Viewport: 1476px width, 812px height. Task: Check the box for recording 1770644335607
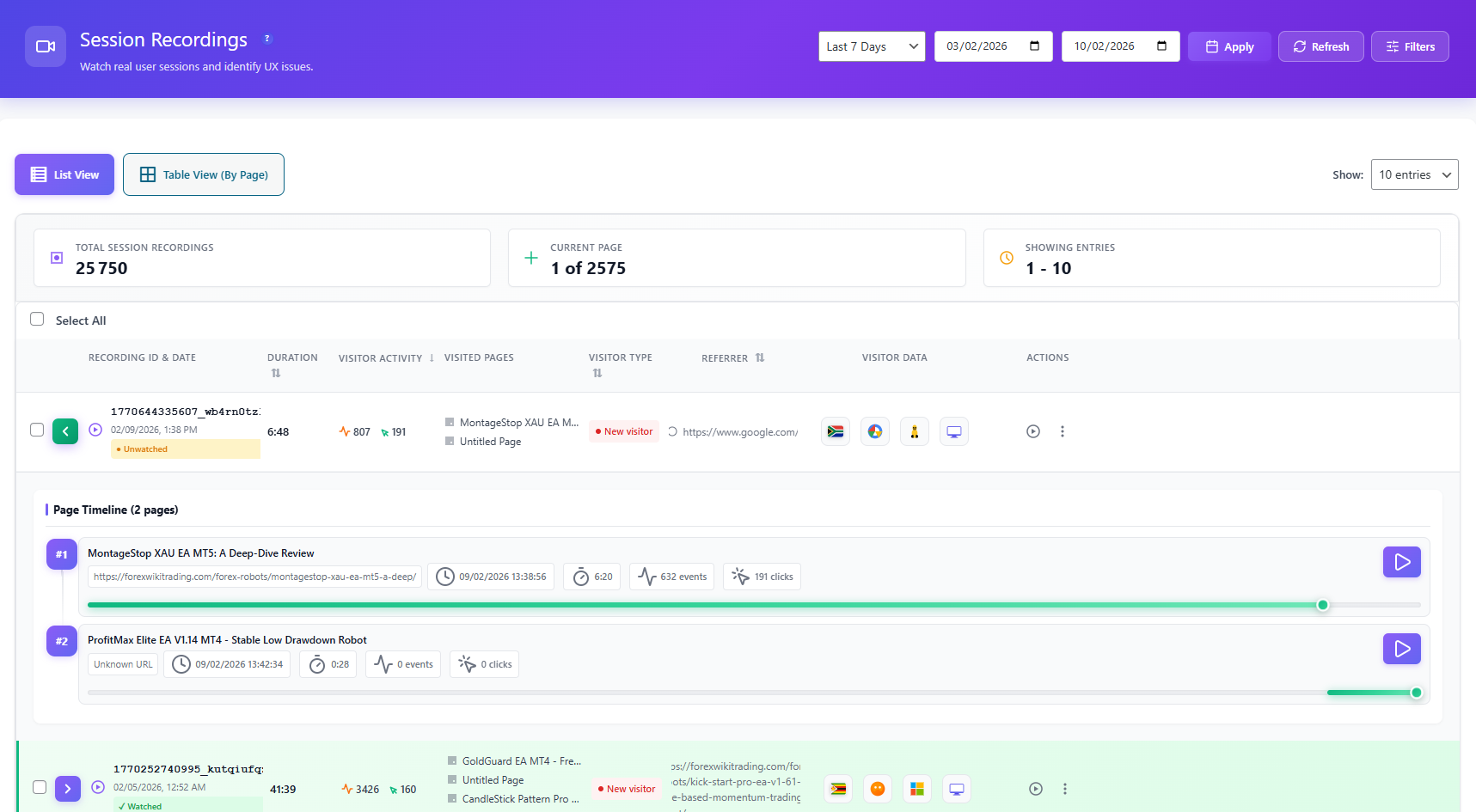37,430
